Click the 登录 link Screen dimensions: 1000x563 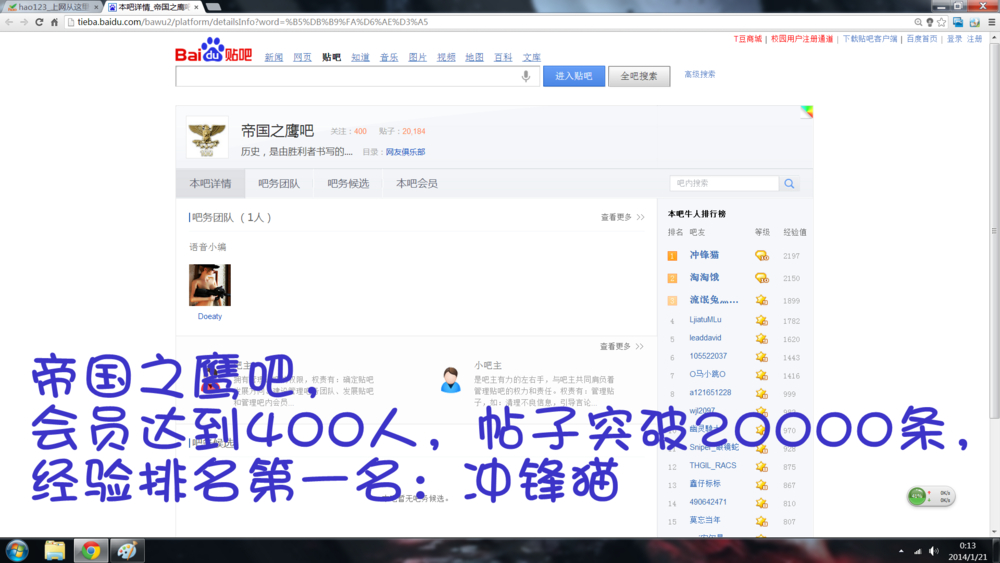[955, 39]
